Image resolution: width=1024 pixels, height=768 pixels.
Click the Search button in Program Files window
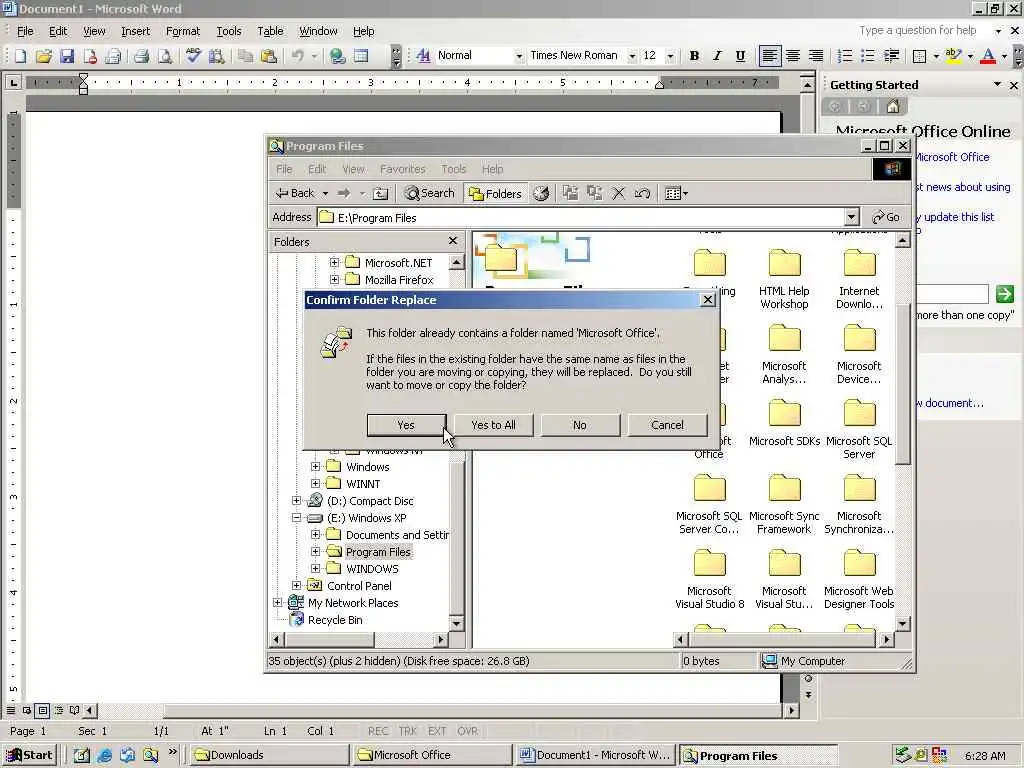429,193
